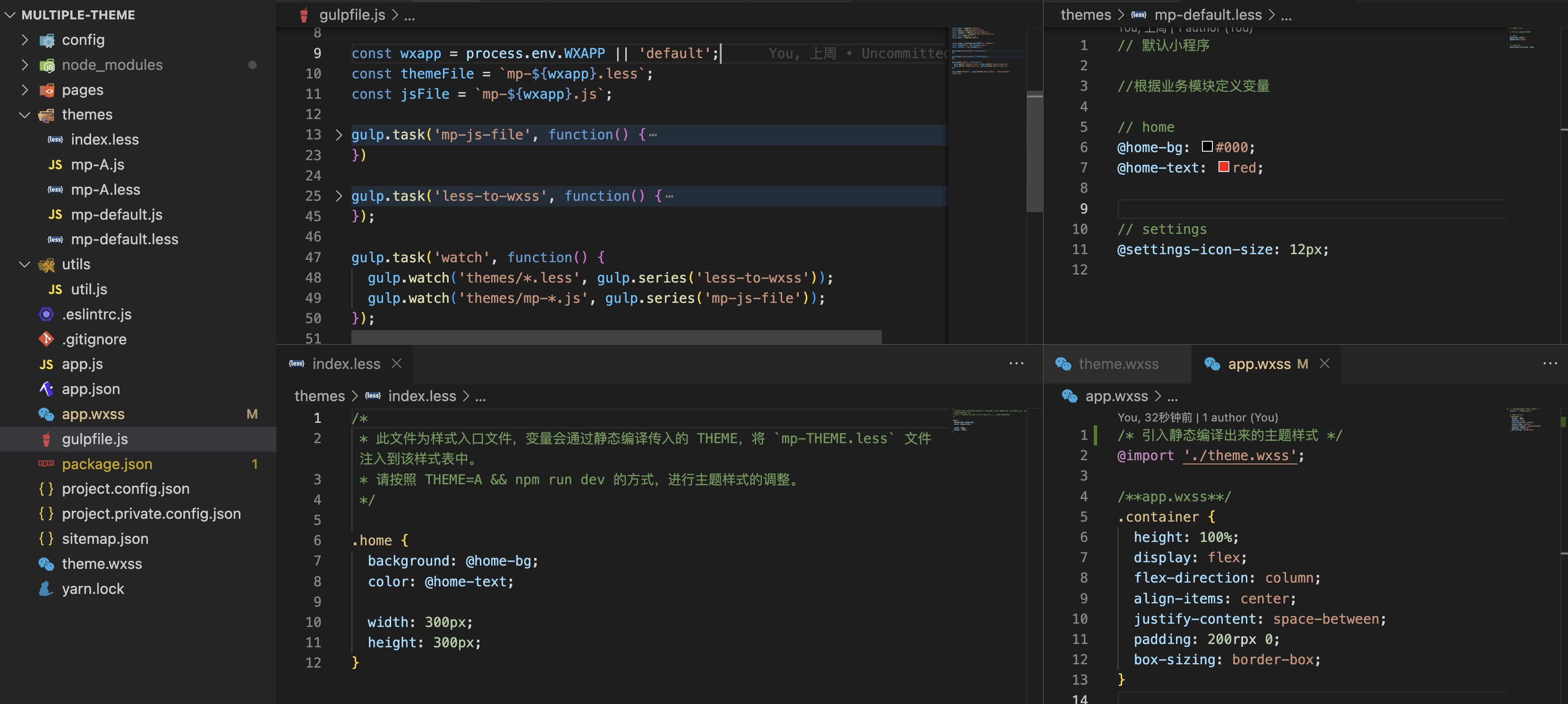Click the WeChat icon beside theme.wxss in explorer
1568x704 pixels.
(46, 564)
